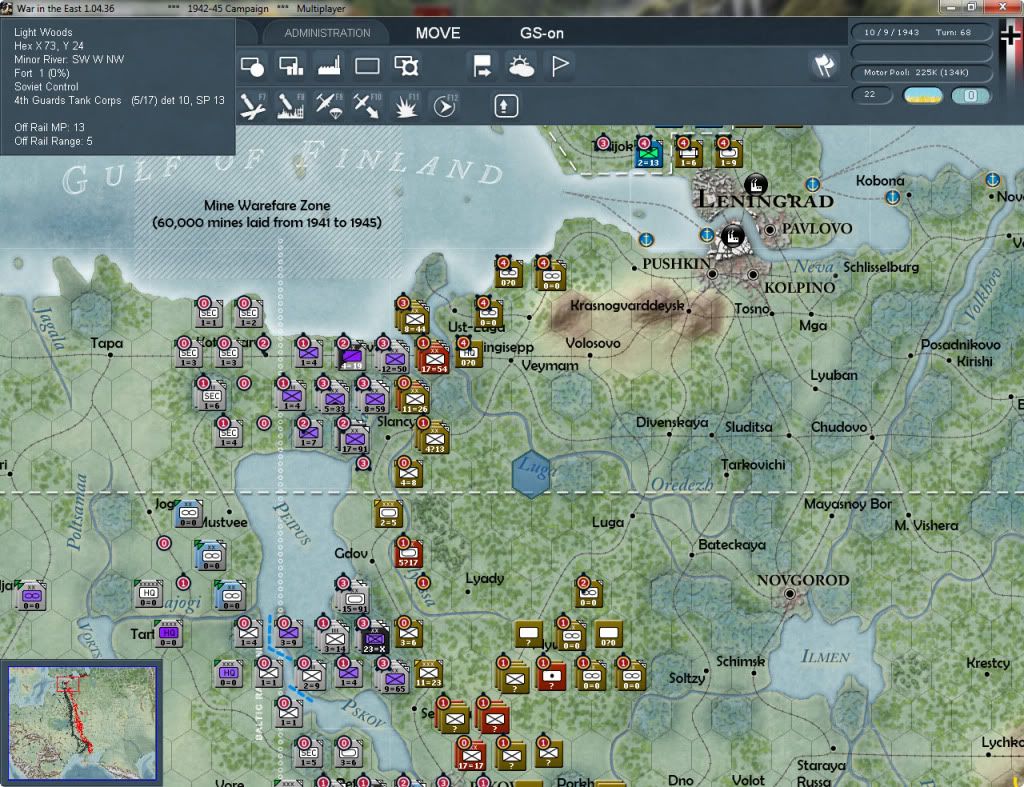Click the "Chudovo" town label
Image resolution: width=1024 pixels, height=787 pixels.
point(839,427)
